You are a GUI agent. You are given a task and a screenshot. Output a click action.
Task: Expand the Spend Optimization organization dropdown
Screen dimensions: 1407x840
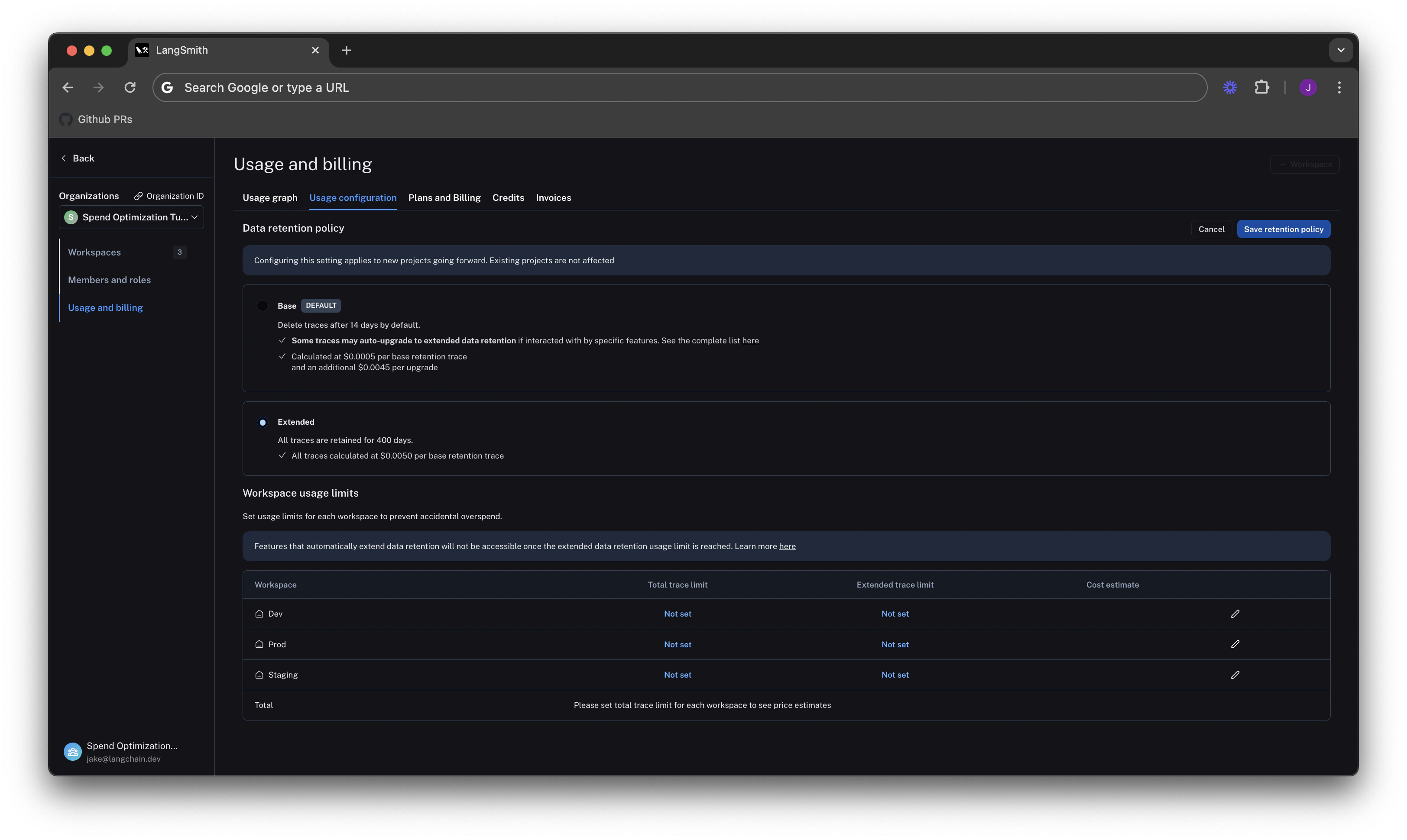point(131,217)
